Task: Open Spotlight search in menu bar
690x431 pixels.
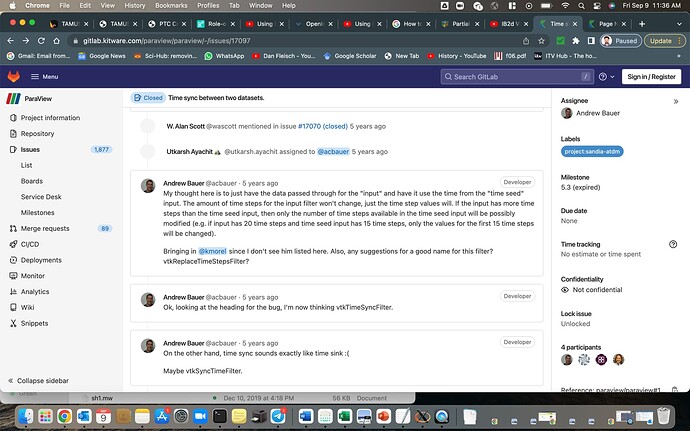Action: pos(581,5)
